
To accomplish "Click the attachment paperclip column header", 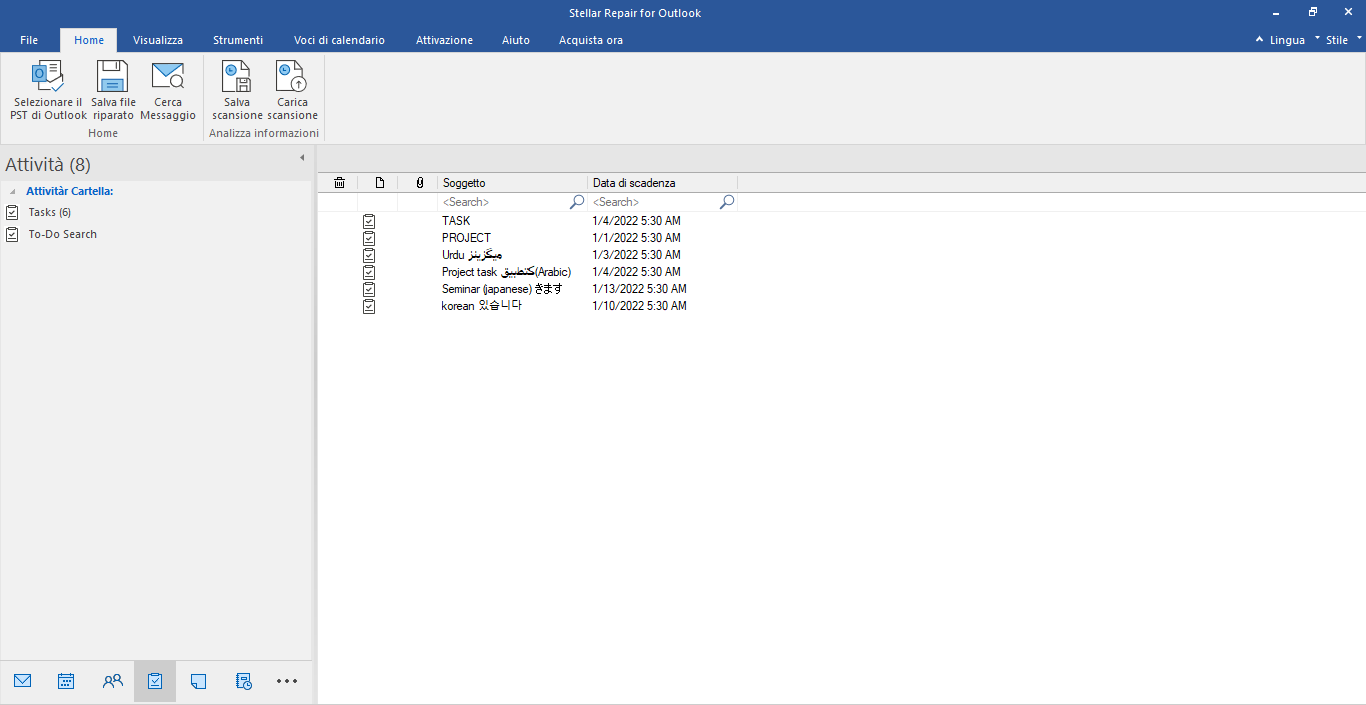I will point(419,183).
